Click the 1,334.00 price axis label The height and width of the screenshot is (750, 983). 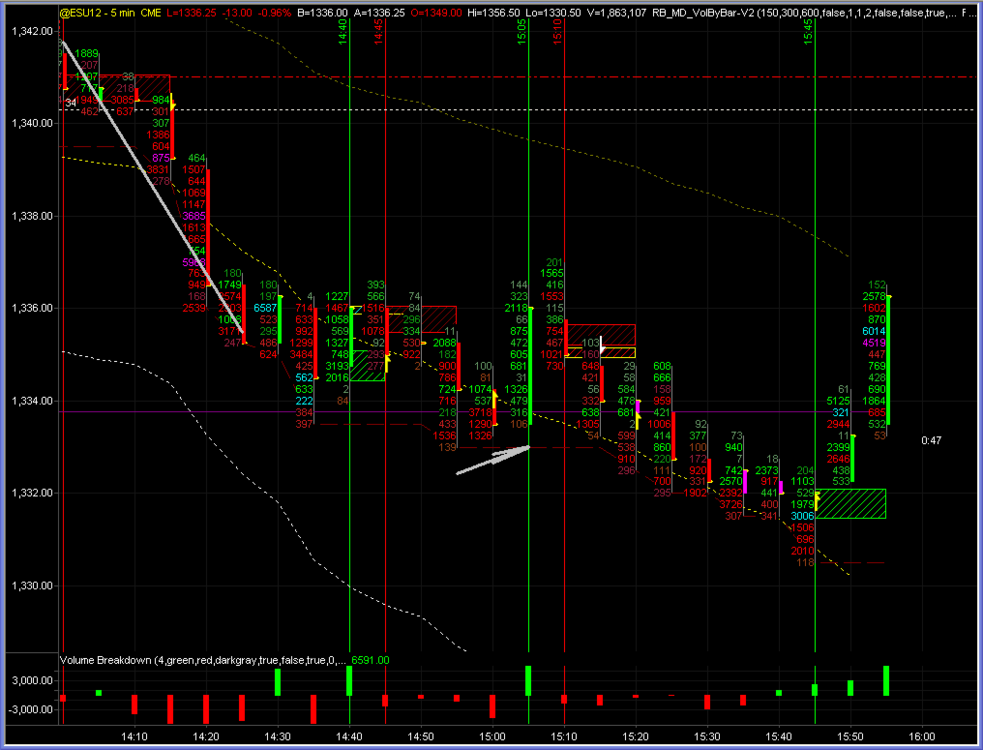point(32,401)
